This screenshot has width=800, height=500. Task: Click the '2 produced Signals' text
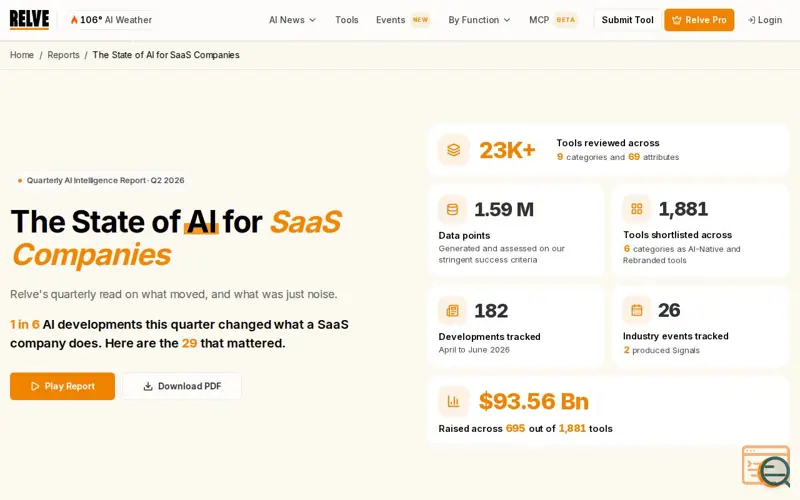(661, 350)
